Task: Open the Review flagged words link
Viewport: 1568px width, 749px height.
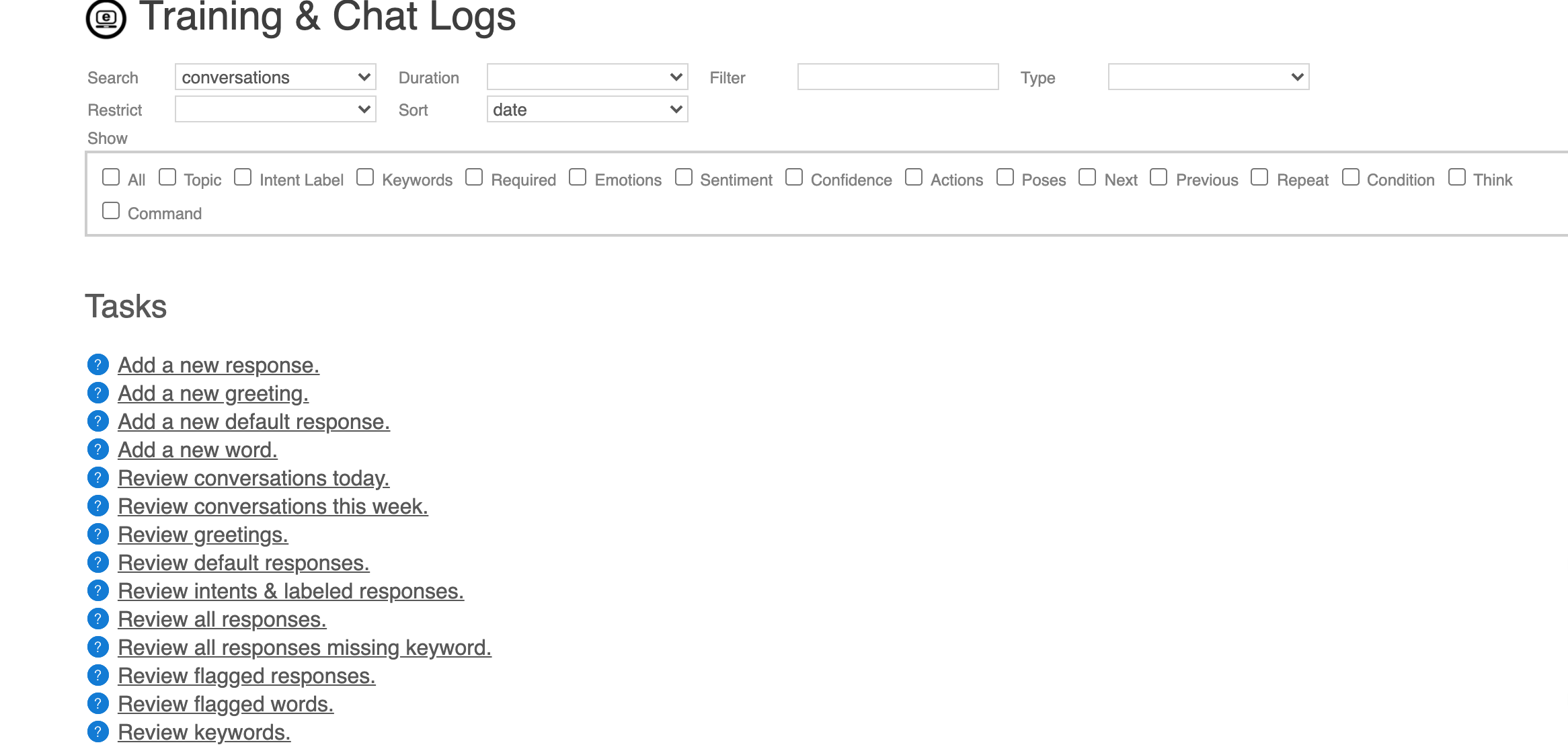Action: pos(226,704)
